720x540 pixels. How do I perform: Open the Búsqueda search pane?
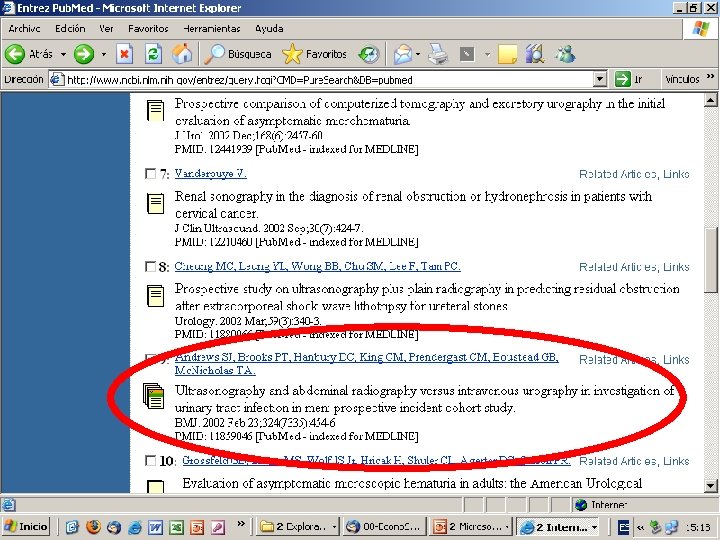click(x=238, y=54)
